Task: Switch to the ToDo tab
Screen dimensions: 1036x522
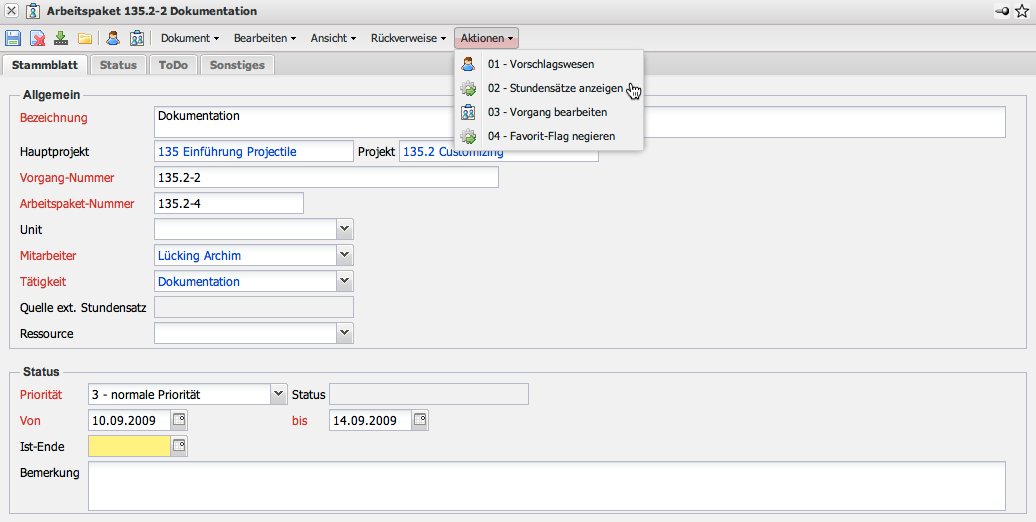Action: coord(173,65)
